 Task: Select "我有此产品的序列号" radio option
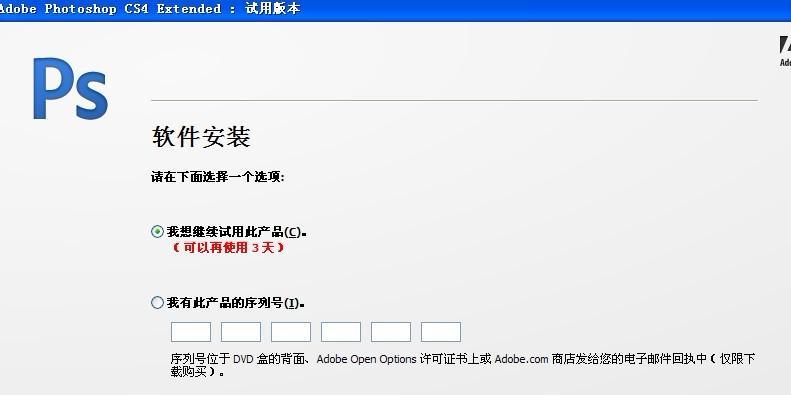(157, 303)
